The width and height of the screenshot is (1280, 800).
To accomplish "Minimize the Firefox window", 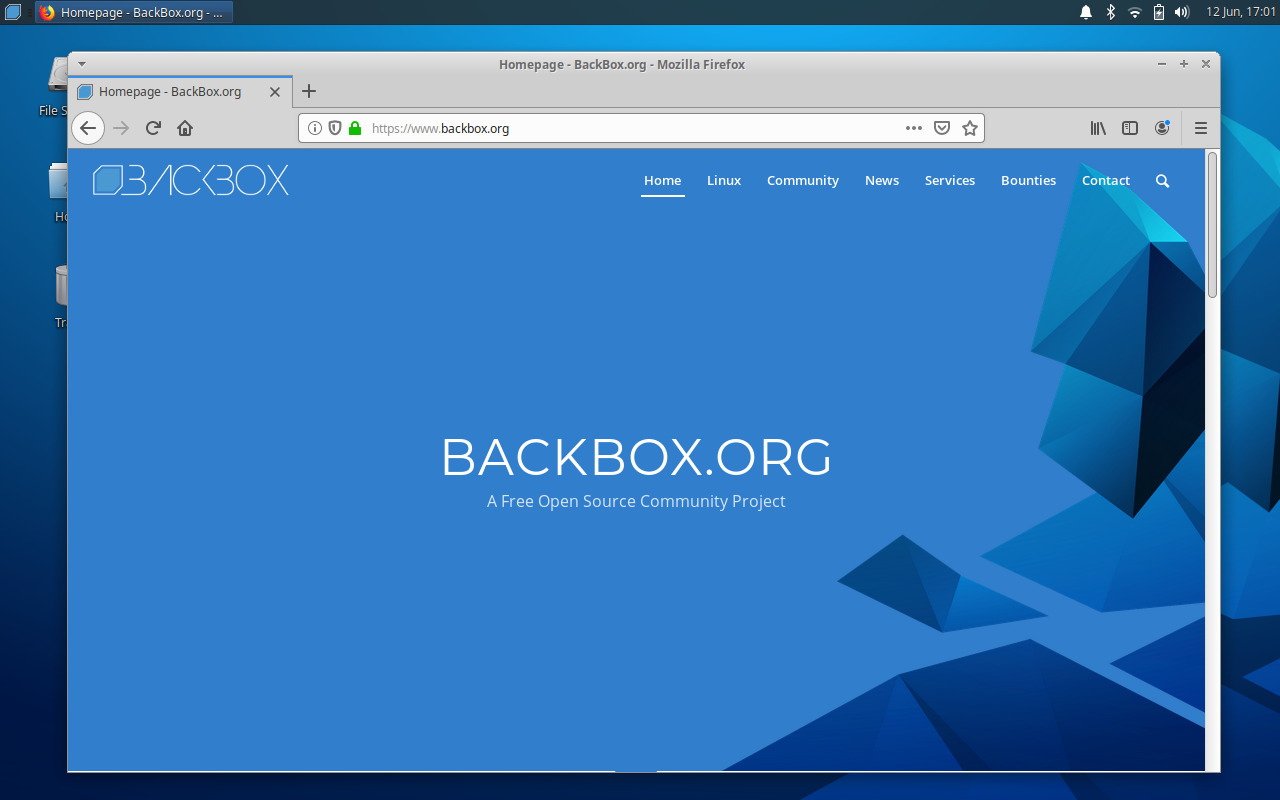I will click(x=1162, y=64).
